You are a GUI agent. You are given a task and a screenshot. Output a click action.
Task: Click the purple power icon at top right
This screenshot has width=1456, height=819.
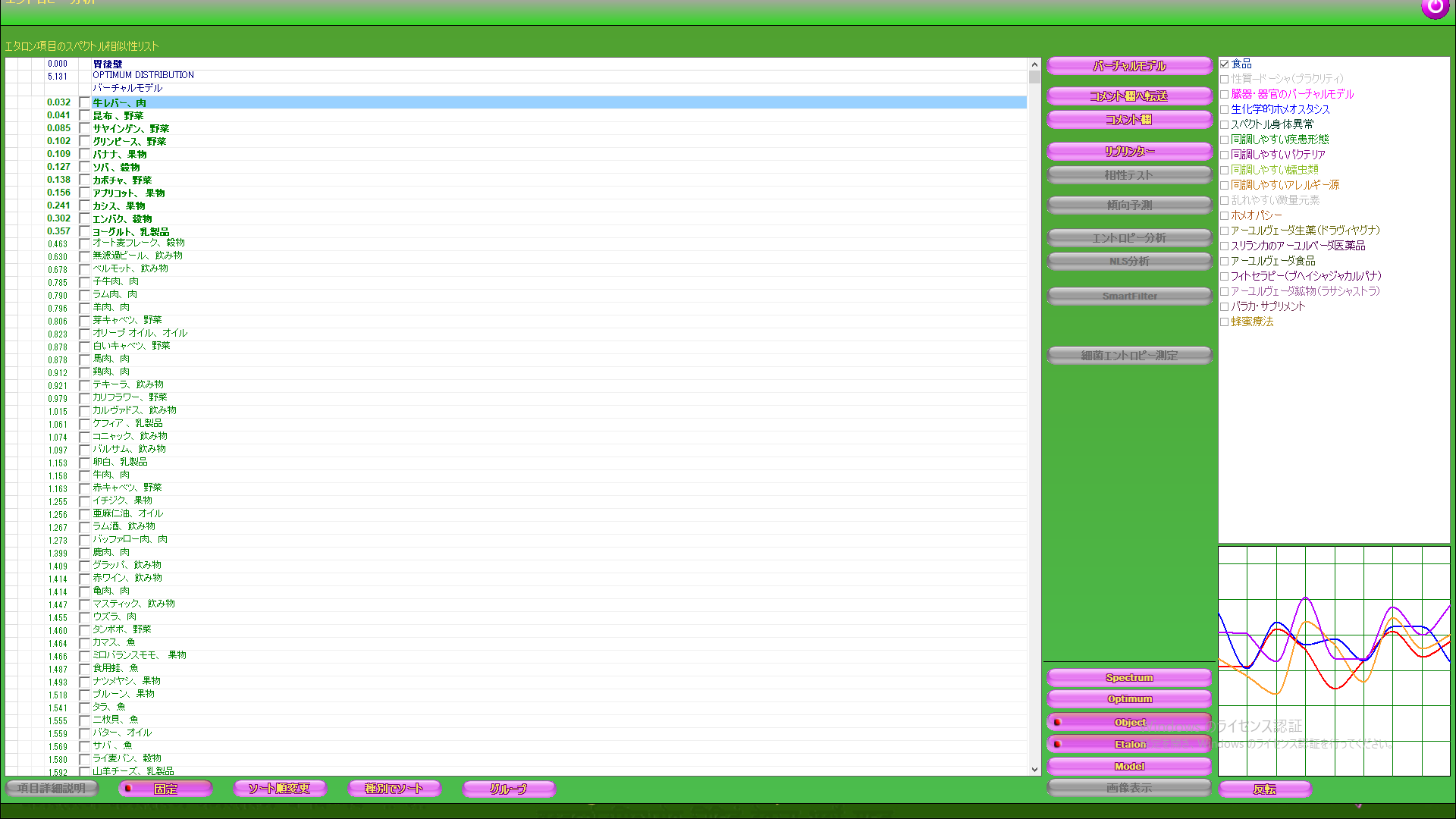(1434, 8)
